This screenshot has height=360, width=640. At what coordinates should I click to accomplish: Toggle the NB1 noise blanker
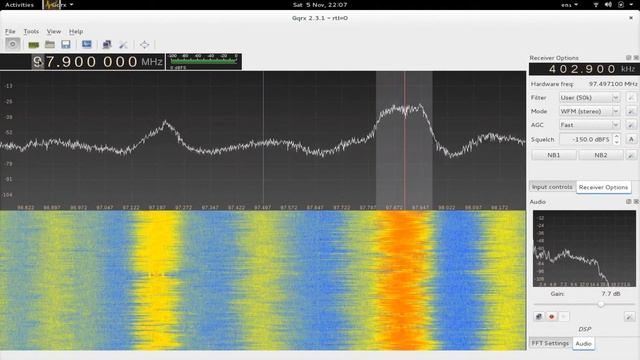(553, 155)
